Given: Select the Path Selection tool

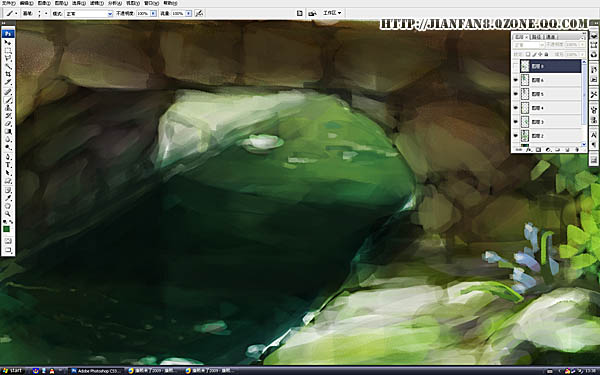Looking at the screenshot, I should [8, 173].
